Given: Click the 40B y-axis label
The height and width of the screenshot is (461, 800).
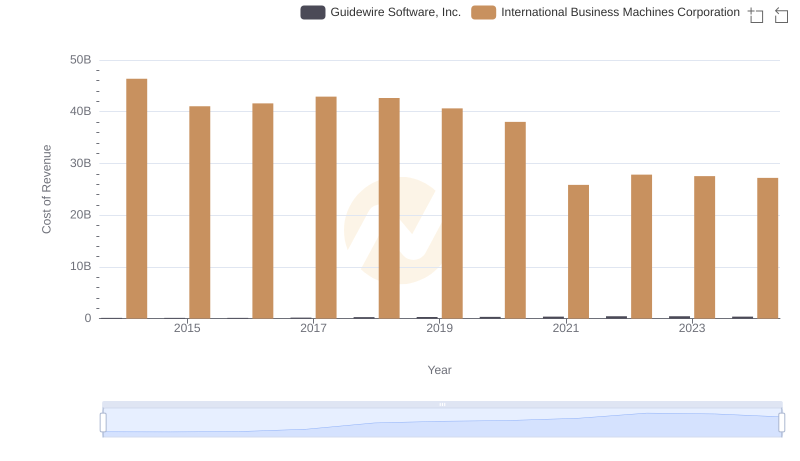Looking at the screenshot, I should click(81, 111).
